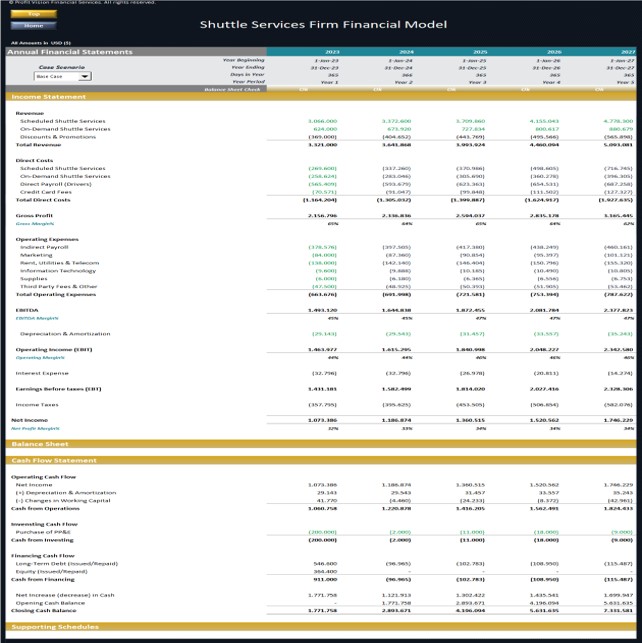
Task: Select the Year Ending row label
Action: point(248,67)
